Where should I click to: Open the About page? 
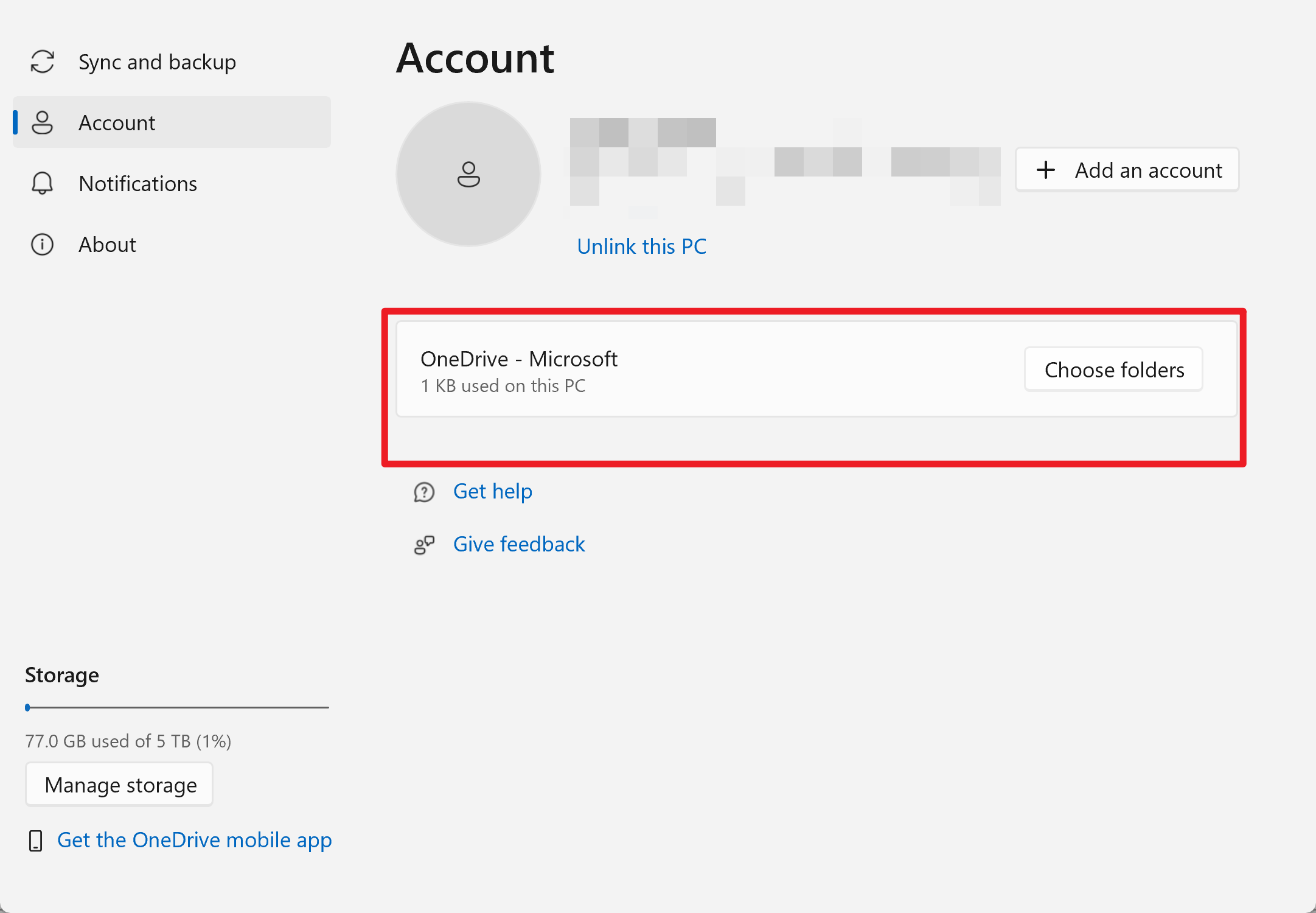[x=172, y=244]
